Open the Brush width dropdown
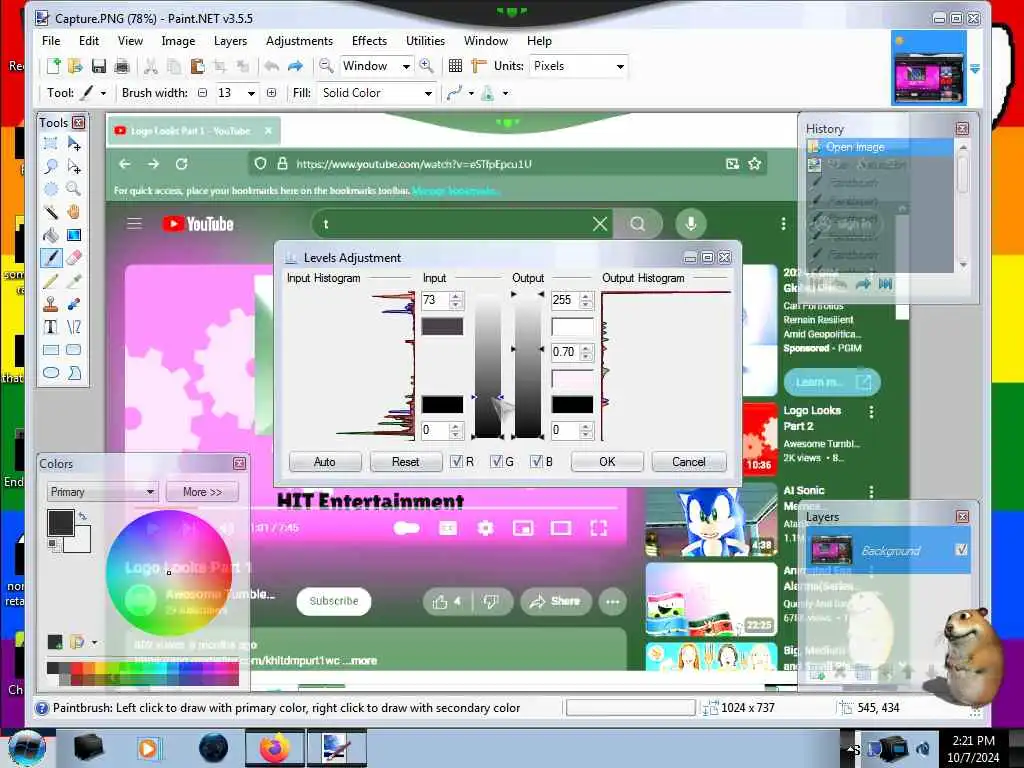 point(251,93)
